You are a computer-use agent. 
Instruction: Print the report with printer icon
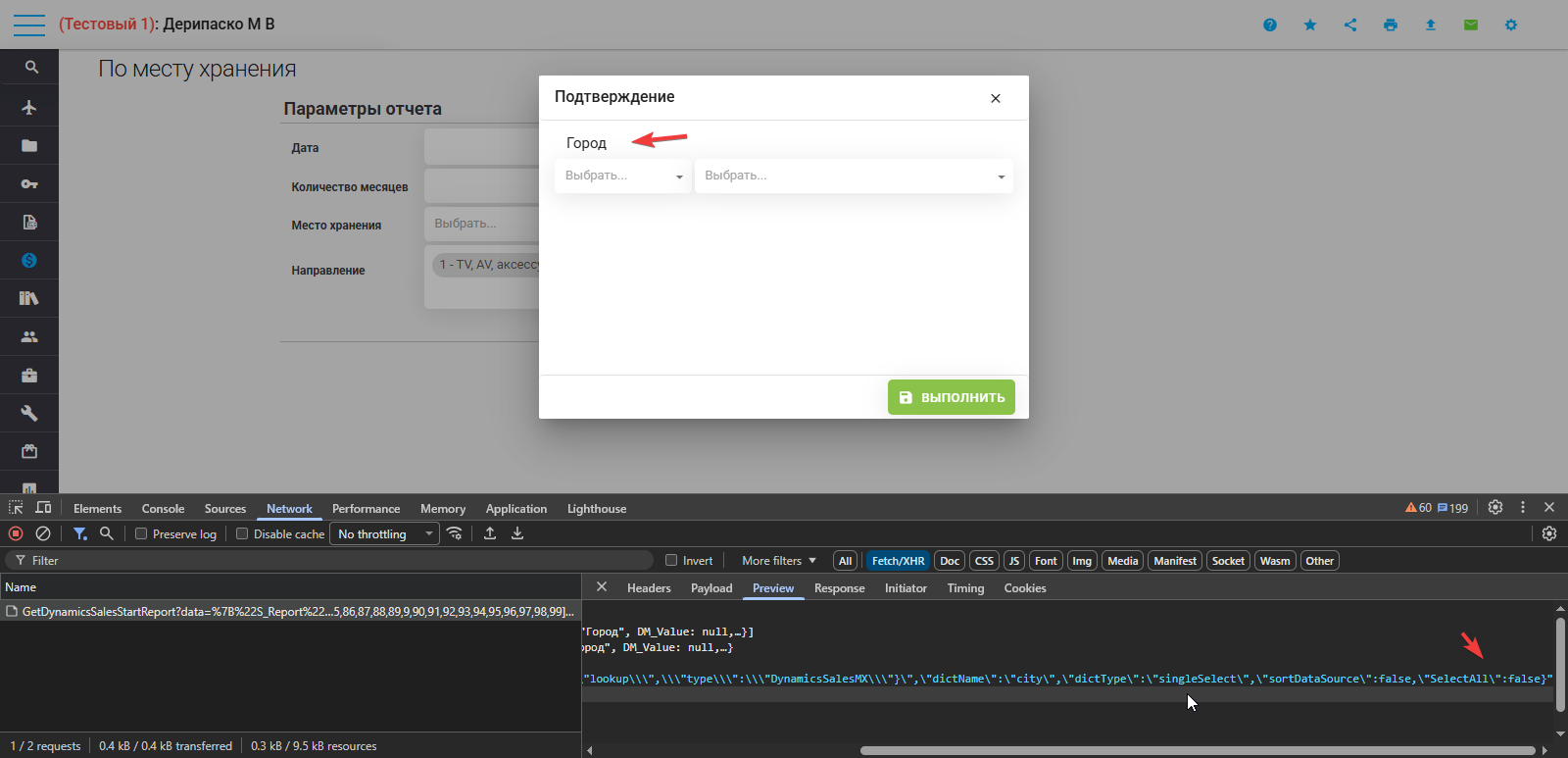tap(1391, 25)
